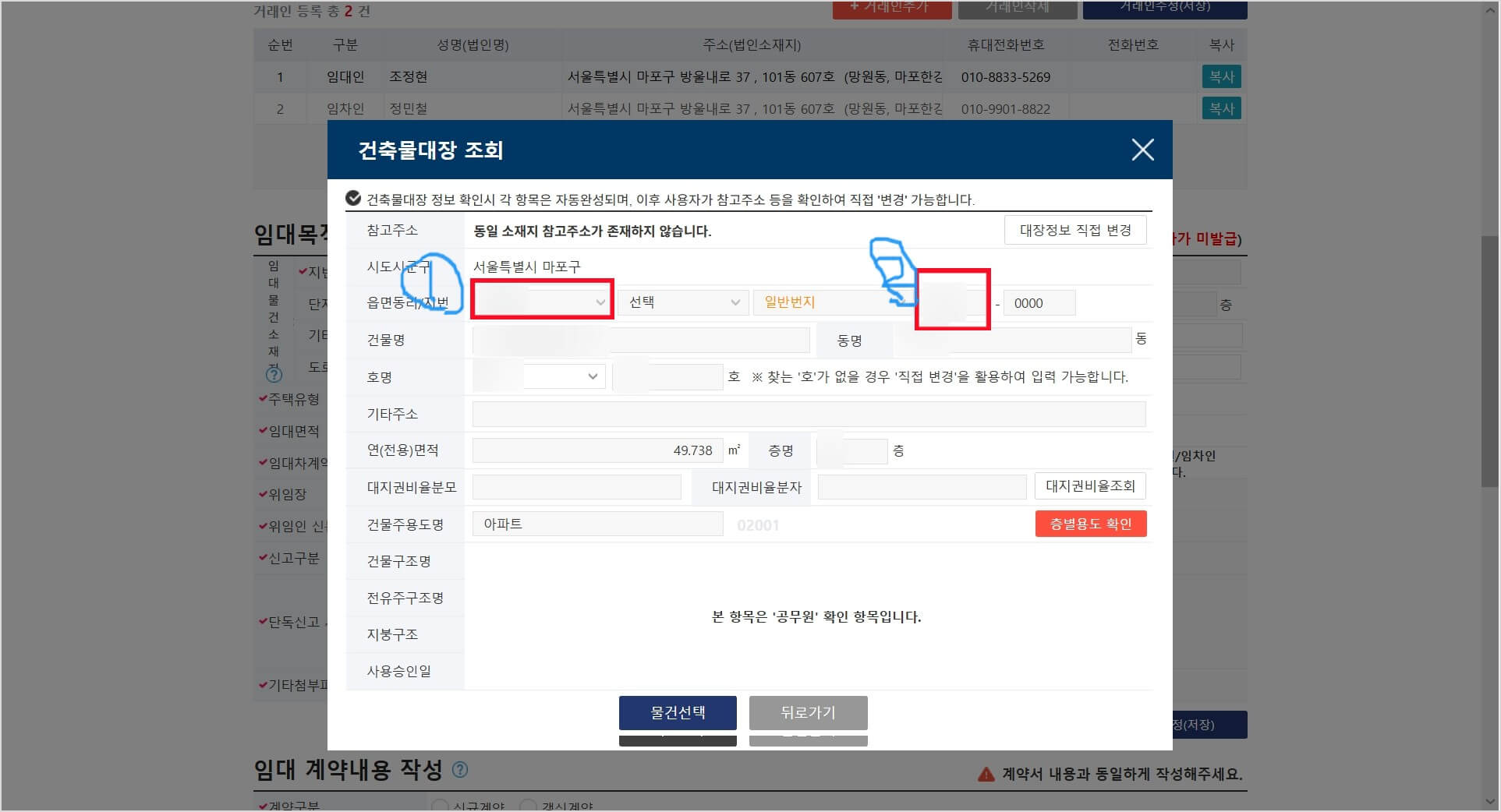Click the name 조정현 in the table
This screenshot has width=1501, height=812.
click(408, 77)
